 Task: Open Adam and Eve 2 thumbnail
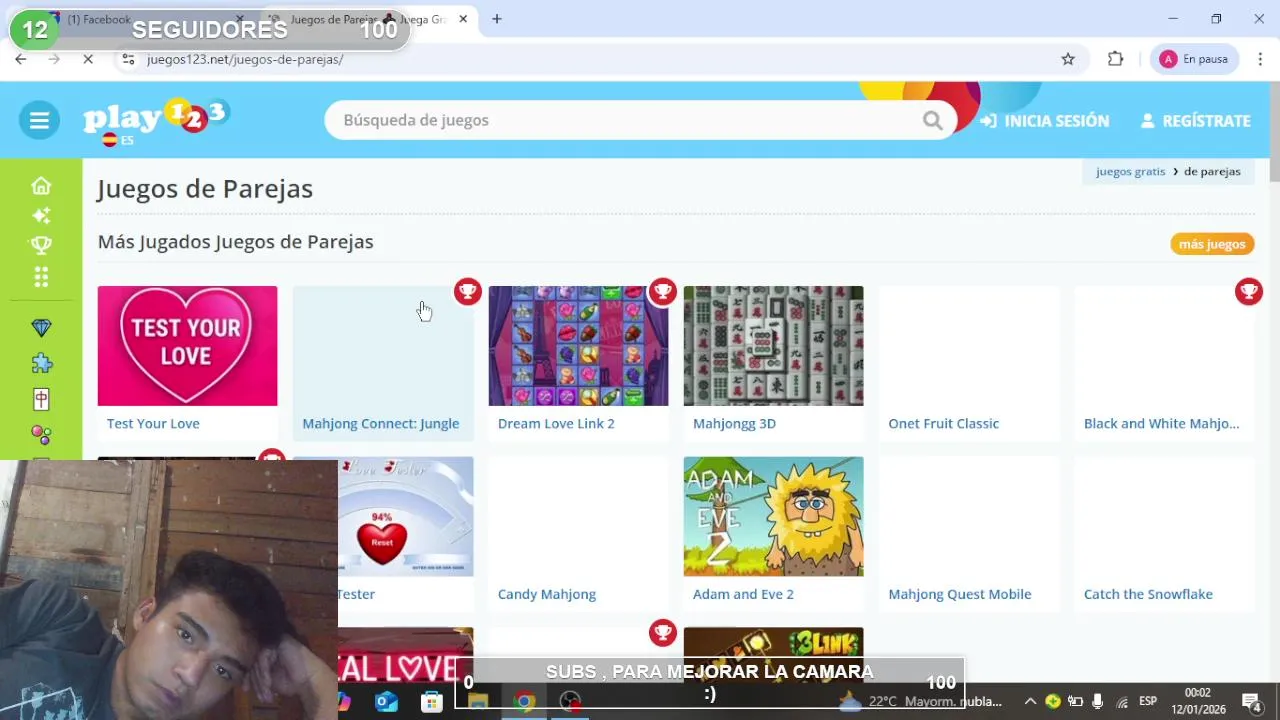pos(773,516)
